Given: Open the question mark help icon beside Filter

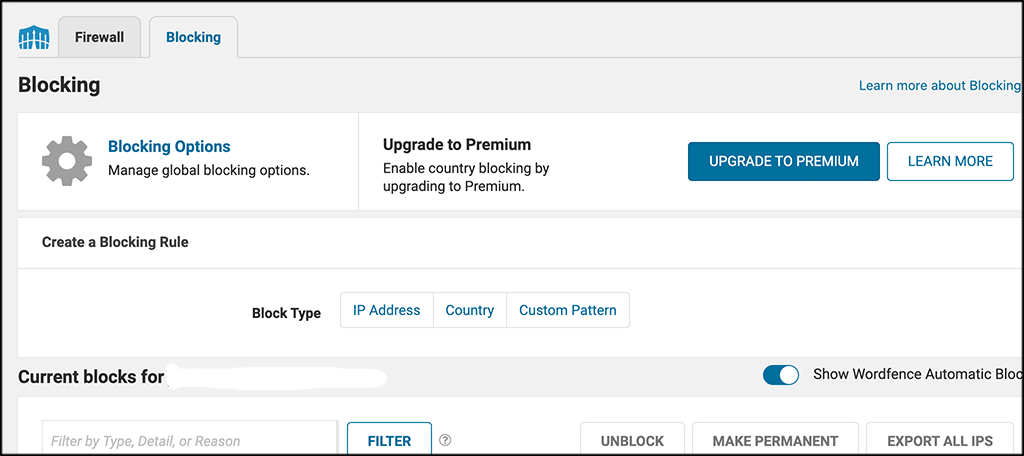Looking at the screenshot, I should 445,440.
